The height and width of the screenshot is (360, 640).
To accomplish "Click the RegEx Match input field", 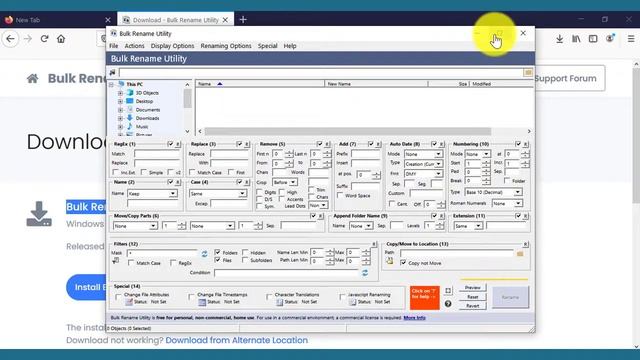I will click(157, 154).
